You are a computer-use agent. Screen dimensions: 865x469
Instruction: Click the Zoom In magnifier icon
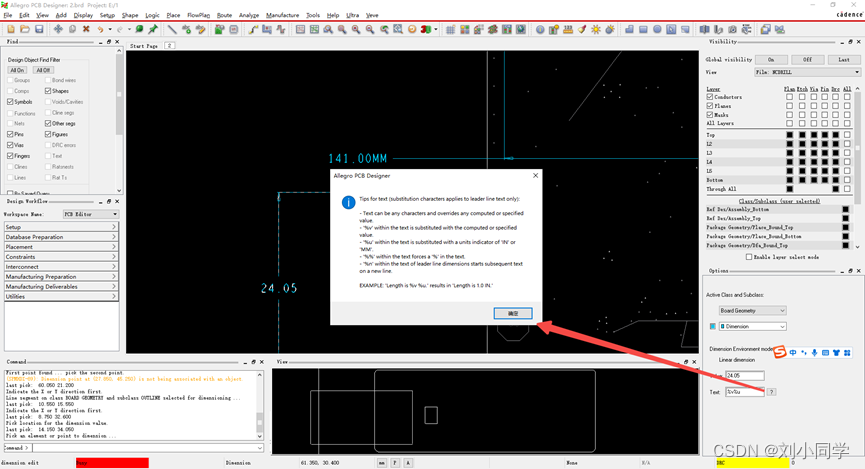point(356,29)
